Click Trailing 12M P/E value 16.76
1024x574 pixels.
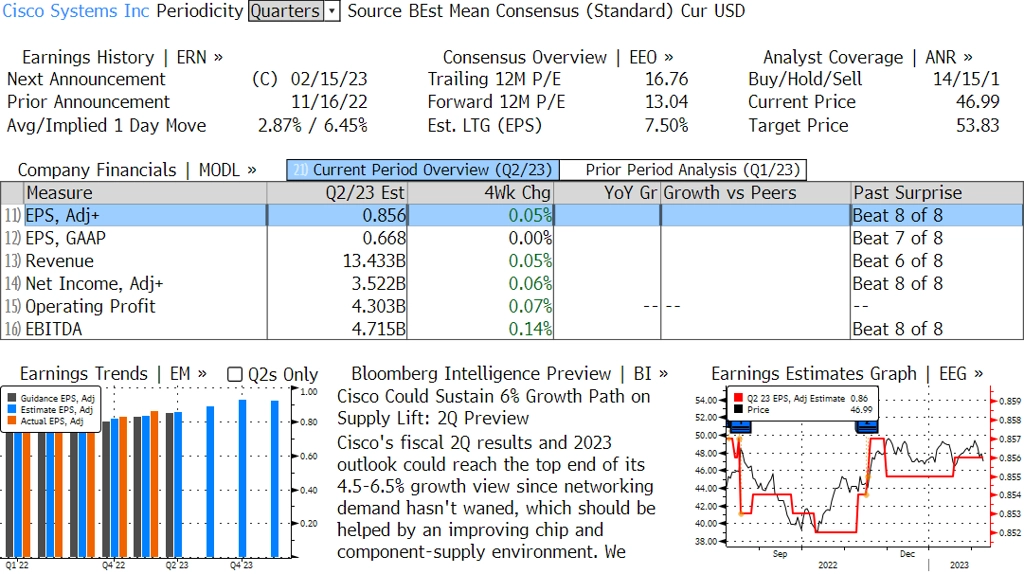(667, 79)
